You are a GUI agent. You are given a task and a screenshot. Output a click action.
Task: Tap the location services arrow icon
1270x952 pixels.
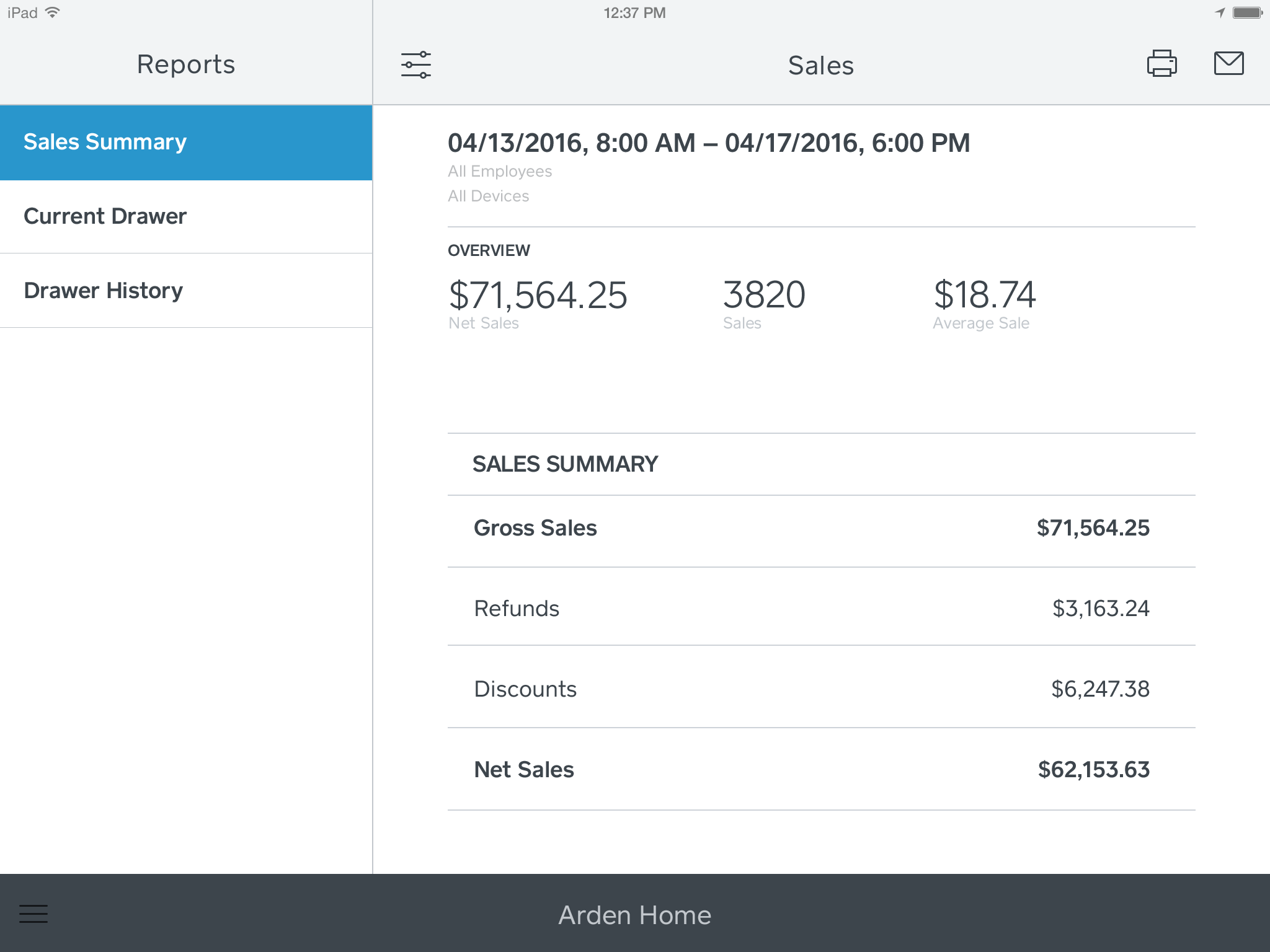1220,12
